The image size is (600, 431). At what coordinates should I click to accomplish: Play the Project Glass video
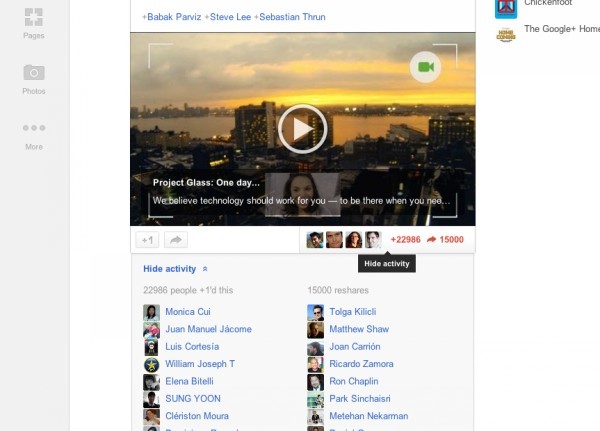[x=303, y=129]
